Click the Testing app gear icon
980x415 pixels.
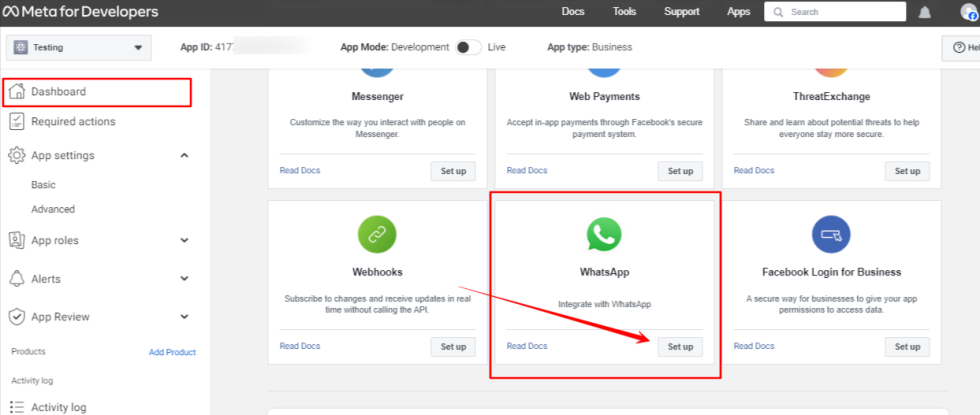tap(21, 48)
